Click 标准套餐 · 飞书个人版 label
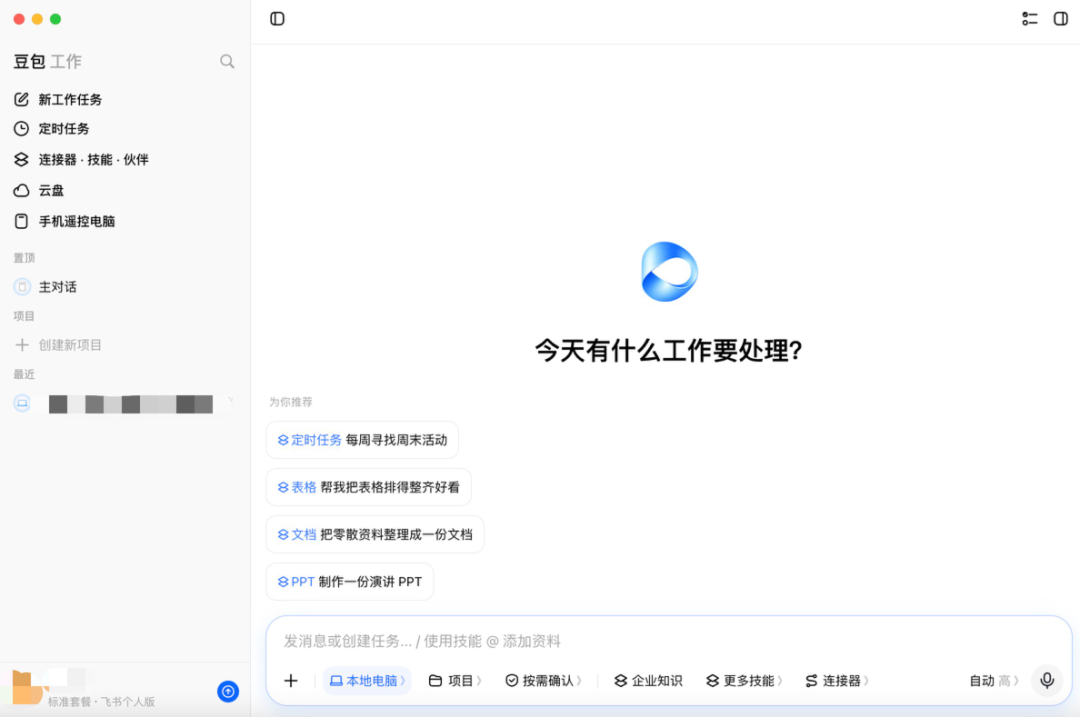The image size is (1080, 717). 101,701
